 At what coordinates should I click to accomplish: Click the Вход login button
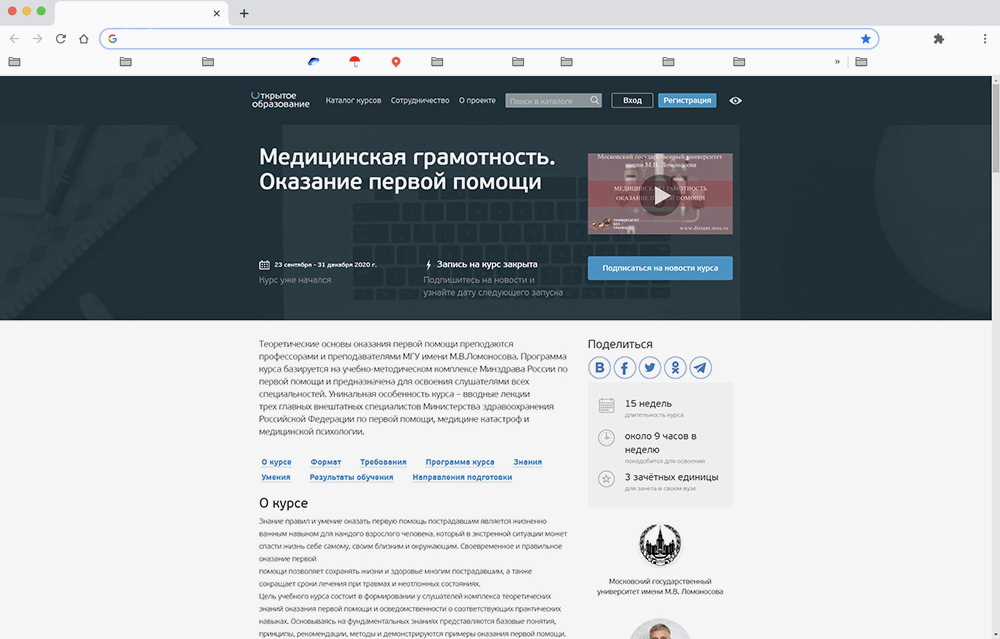click(632, 101)
